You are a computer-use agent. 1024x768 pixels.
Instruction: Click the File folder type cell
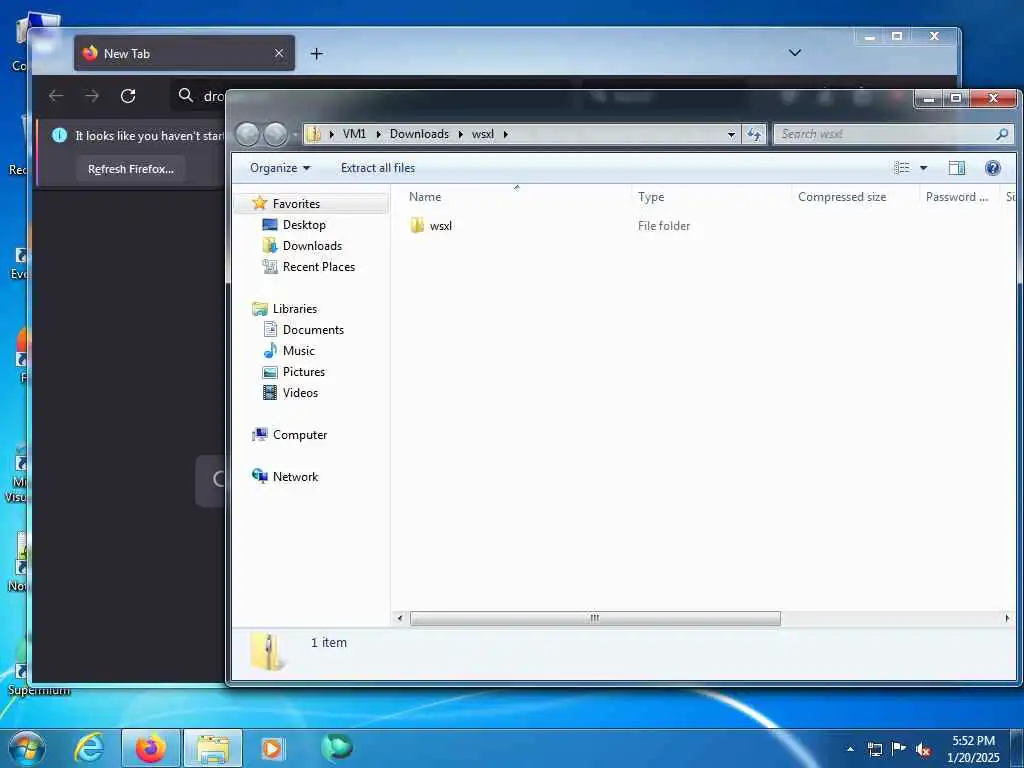coord(664,225)
